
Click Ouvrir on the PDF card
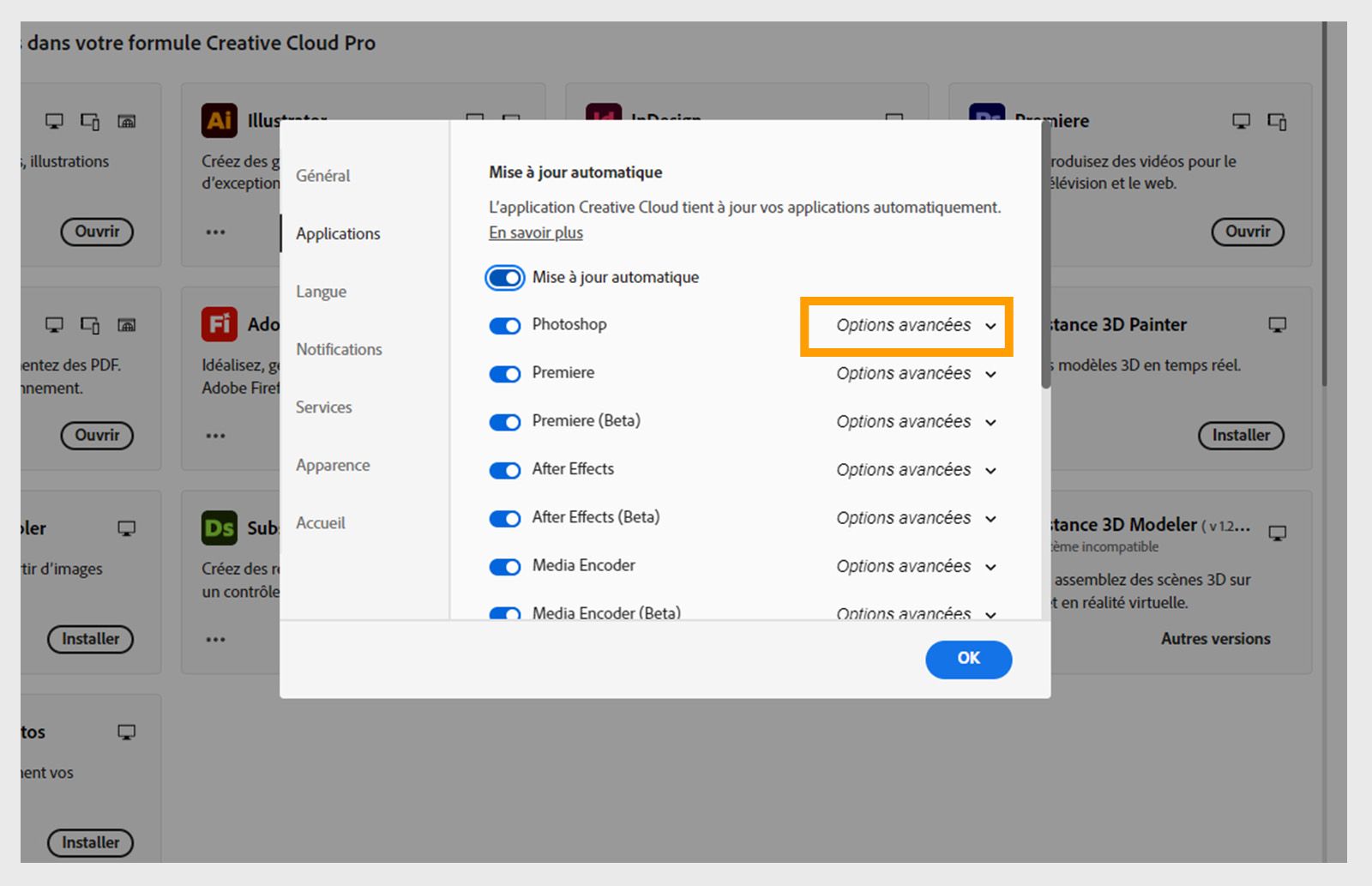(97, 435)
